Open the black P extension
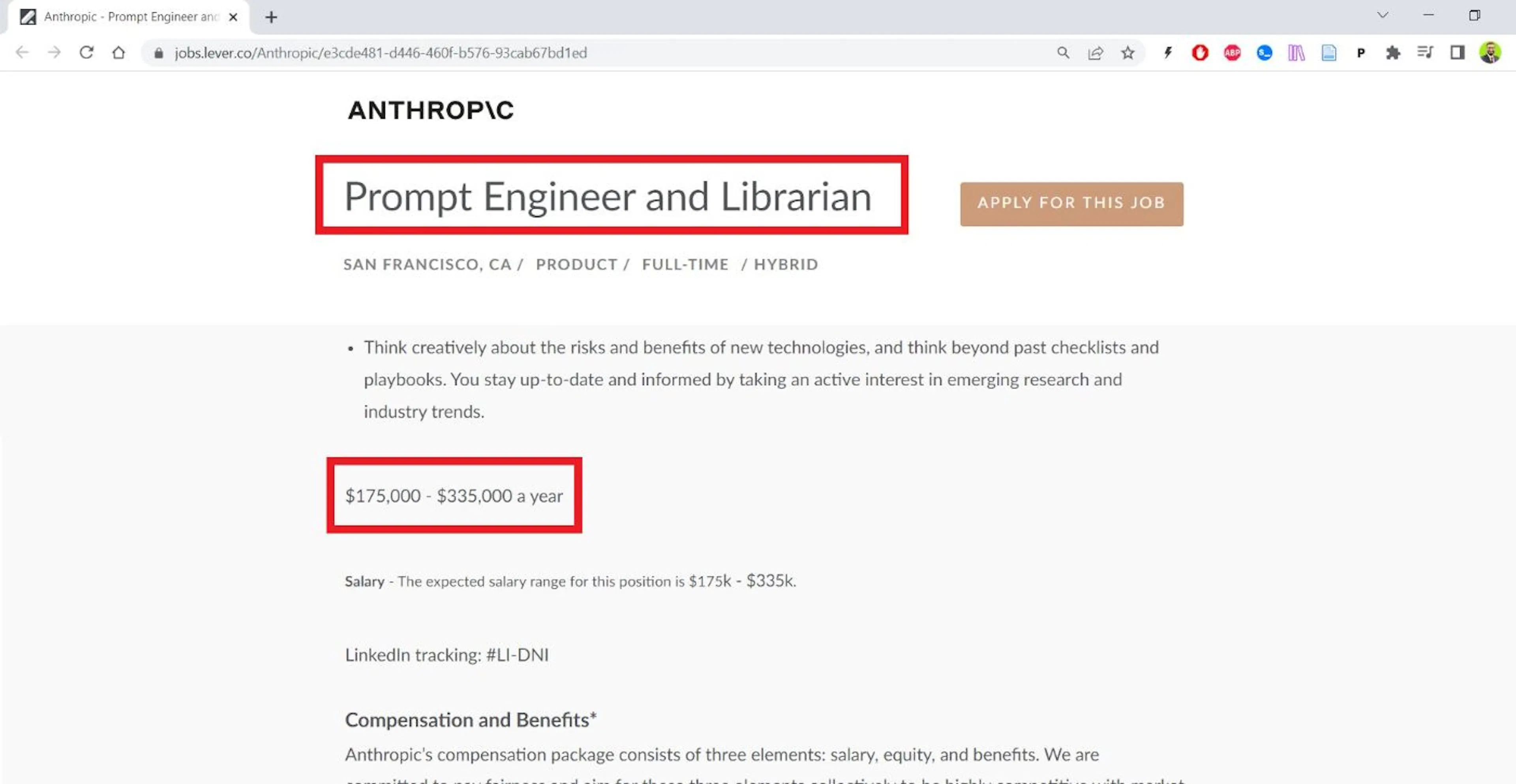1516x784 pixels. point(1360,53)
